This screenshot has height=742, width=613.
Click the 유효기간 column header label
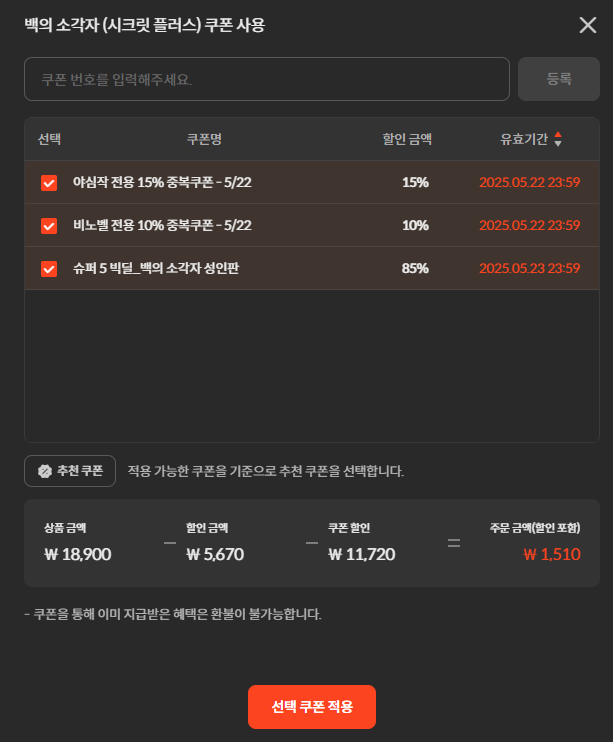(x=524, y=139)
